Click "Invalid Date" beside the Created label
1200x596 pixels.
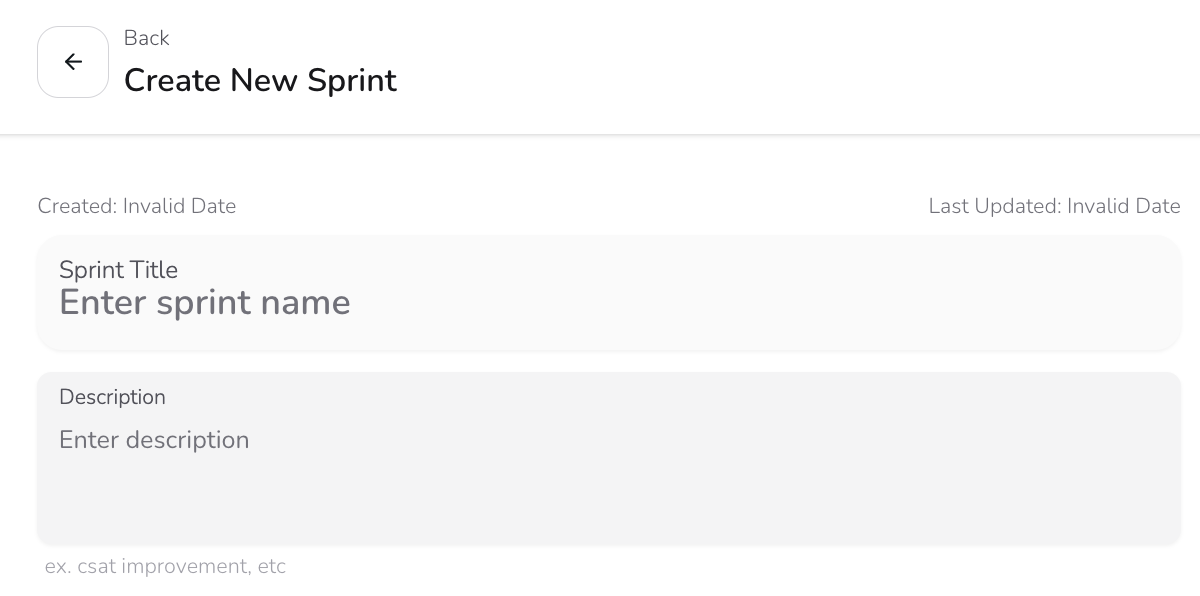point(179,206)
